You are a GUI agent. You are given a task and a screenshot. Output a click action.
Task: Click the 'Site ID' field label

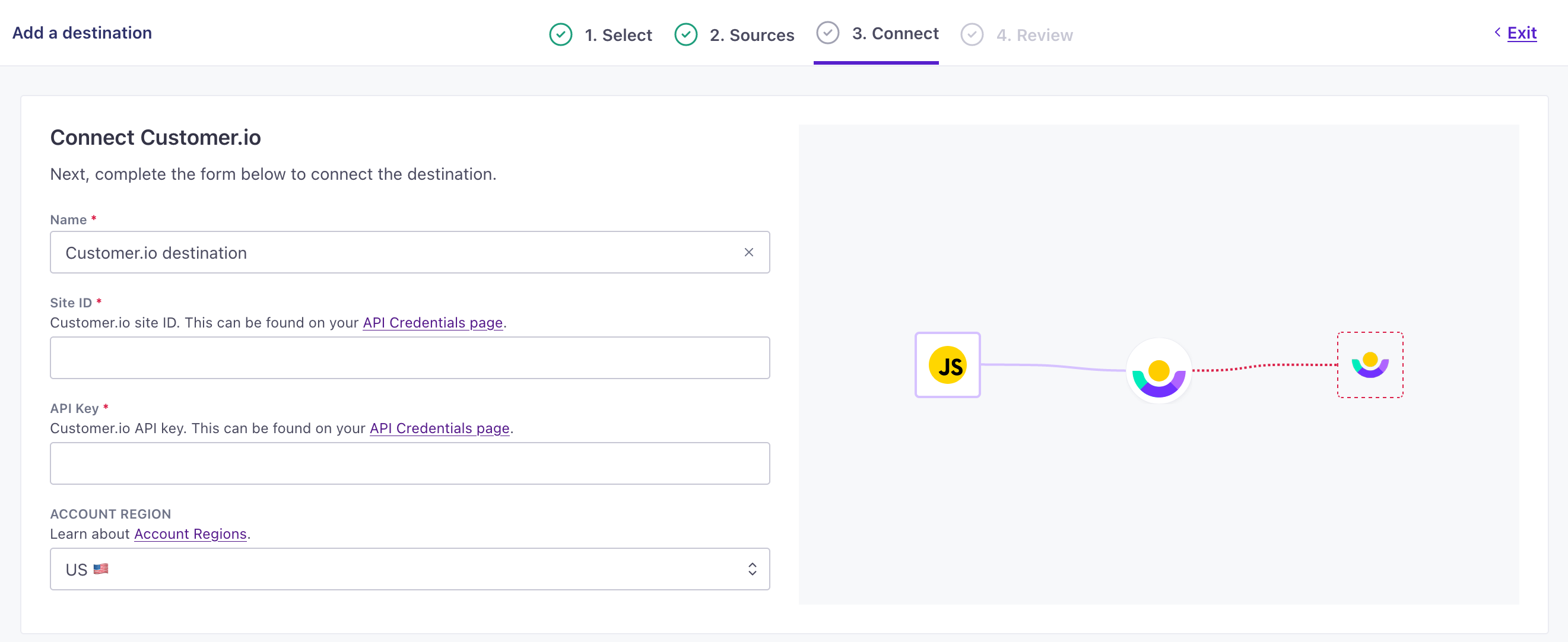(x=71, y=303)
